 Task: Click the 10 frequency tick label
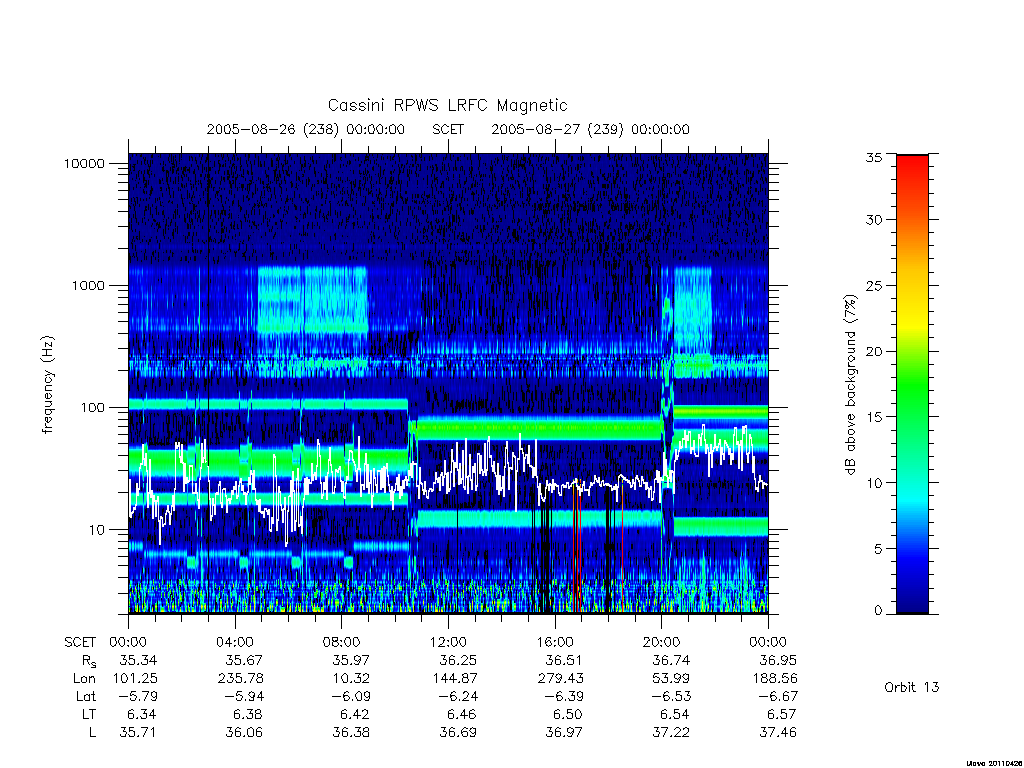pos(97,530)
